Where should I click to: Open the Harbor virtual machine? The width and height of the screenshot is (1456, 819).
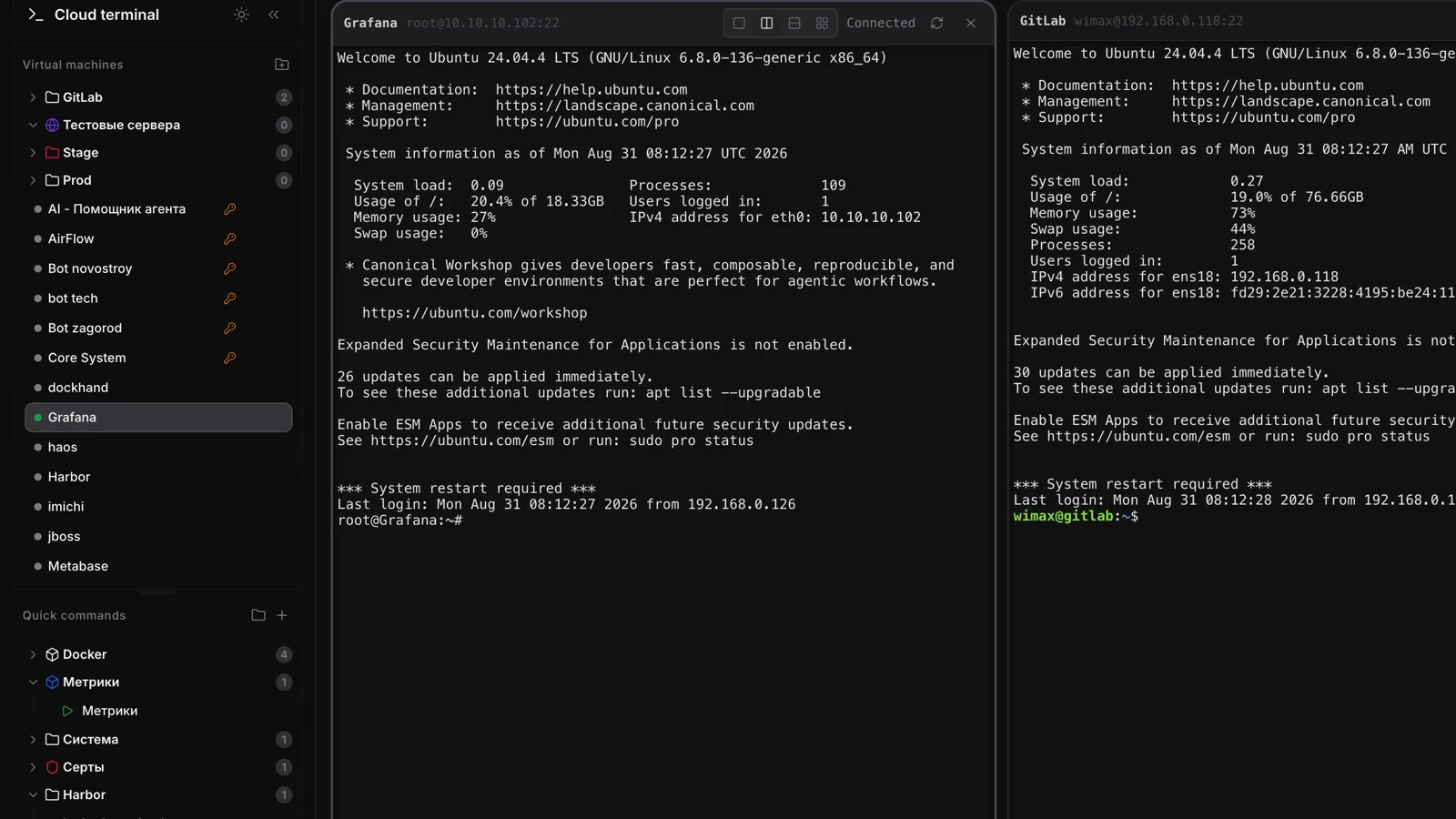click(158, 477)
